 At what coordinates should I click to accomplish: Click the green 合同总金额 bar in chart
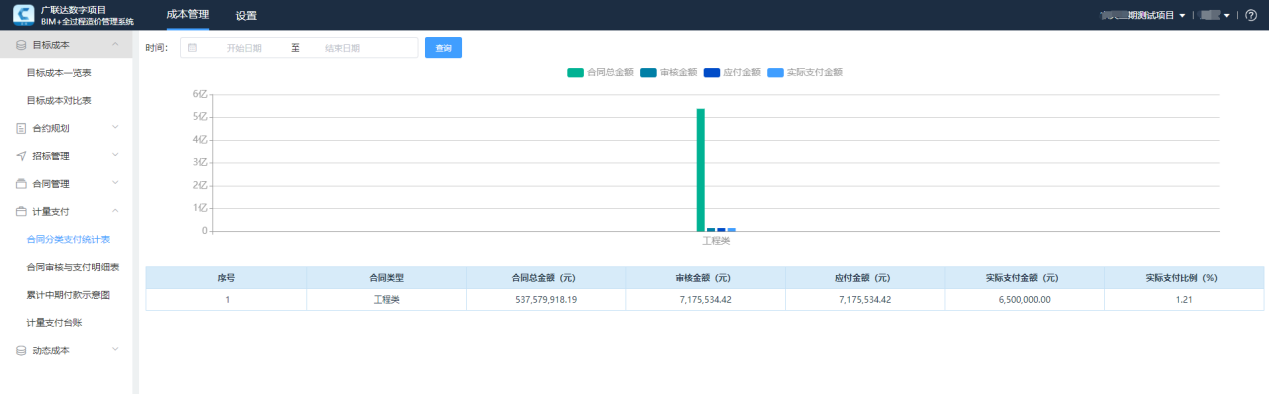[701, 170]
